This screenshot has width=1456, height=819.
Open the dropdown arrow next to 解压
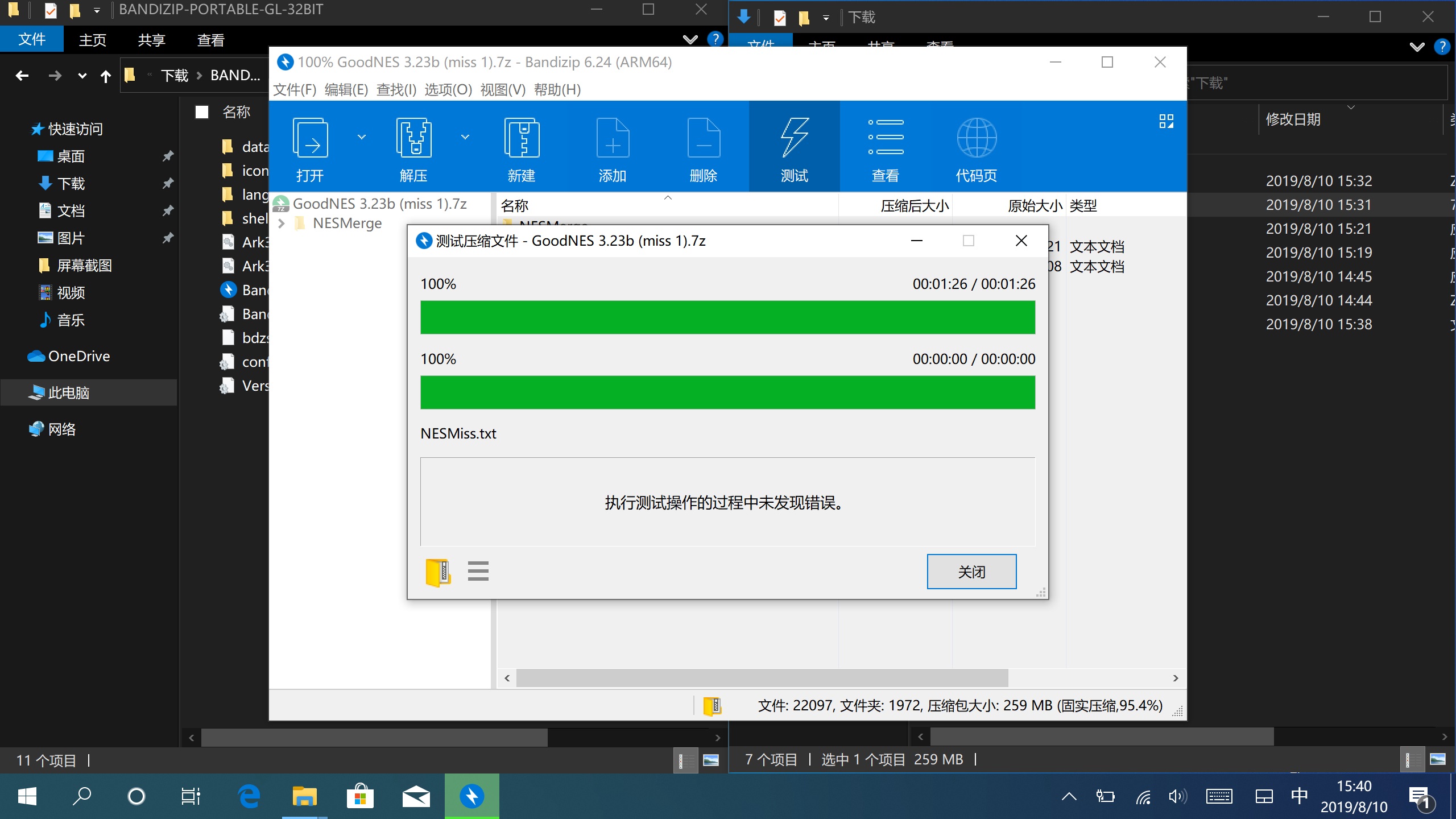click(465, 137)
